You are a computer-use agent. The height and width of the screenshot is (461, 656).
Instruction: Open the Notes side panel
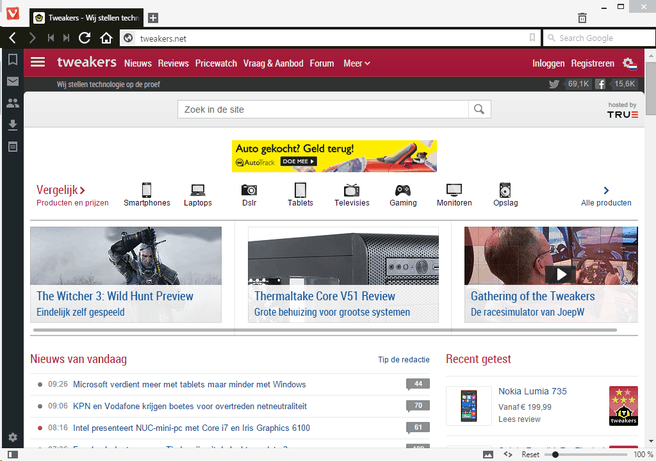pos(13,147)
